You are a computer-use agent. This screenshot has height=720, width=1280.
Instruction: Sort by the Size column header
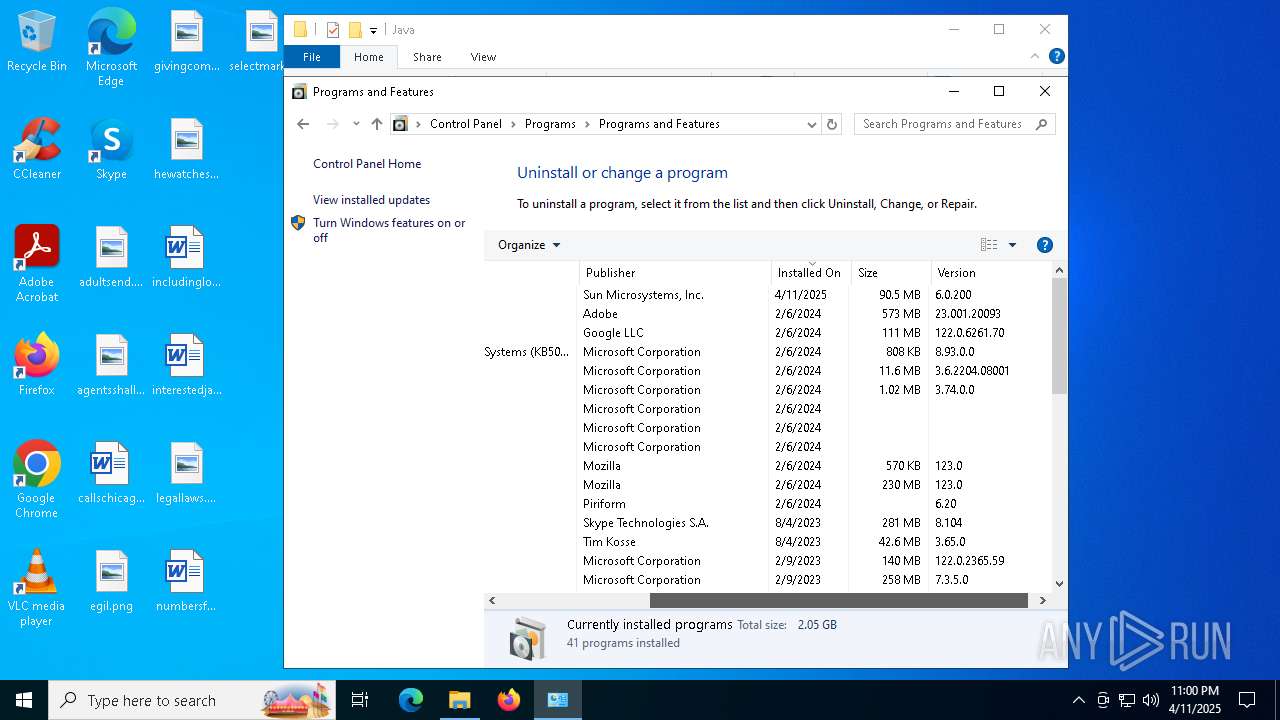(x=891, y=272)
